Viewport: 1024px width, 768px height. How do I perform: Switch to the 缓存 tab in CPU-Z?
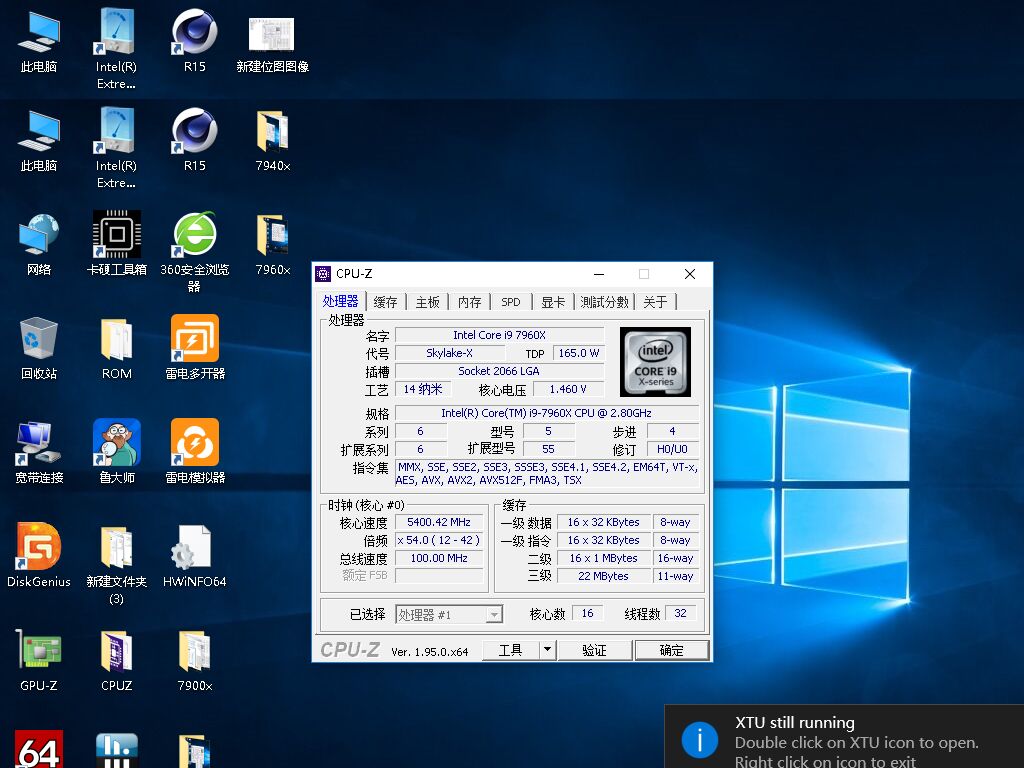[385, 302]
